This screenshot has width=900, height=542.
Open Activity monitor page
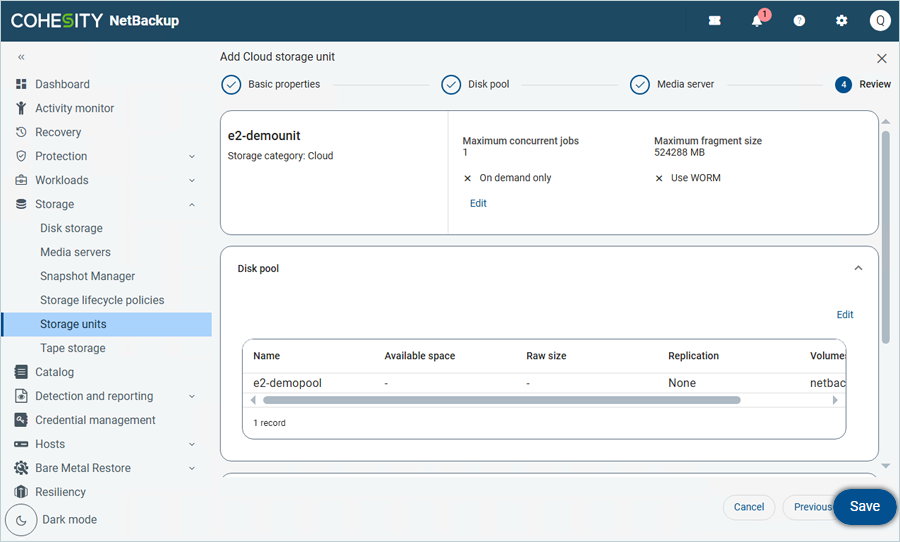click(74, 108)
